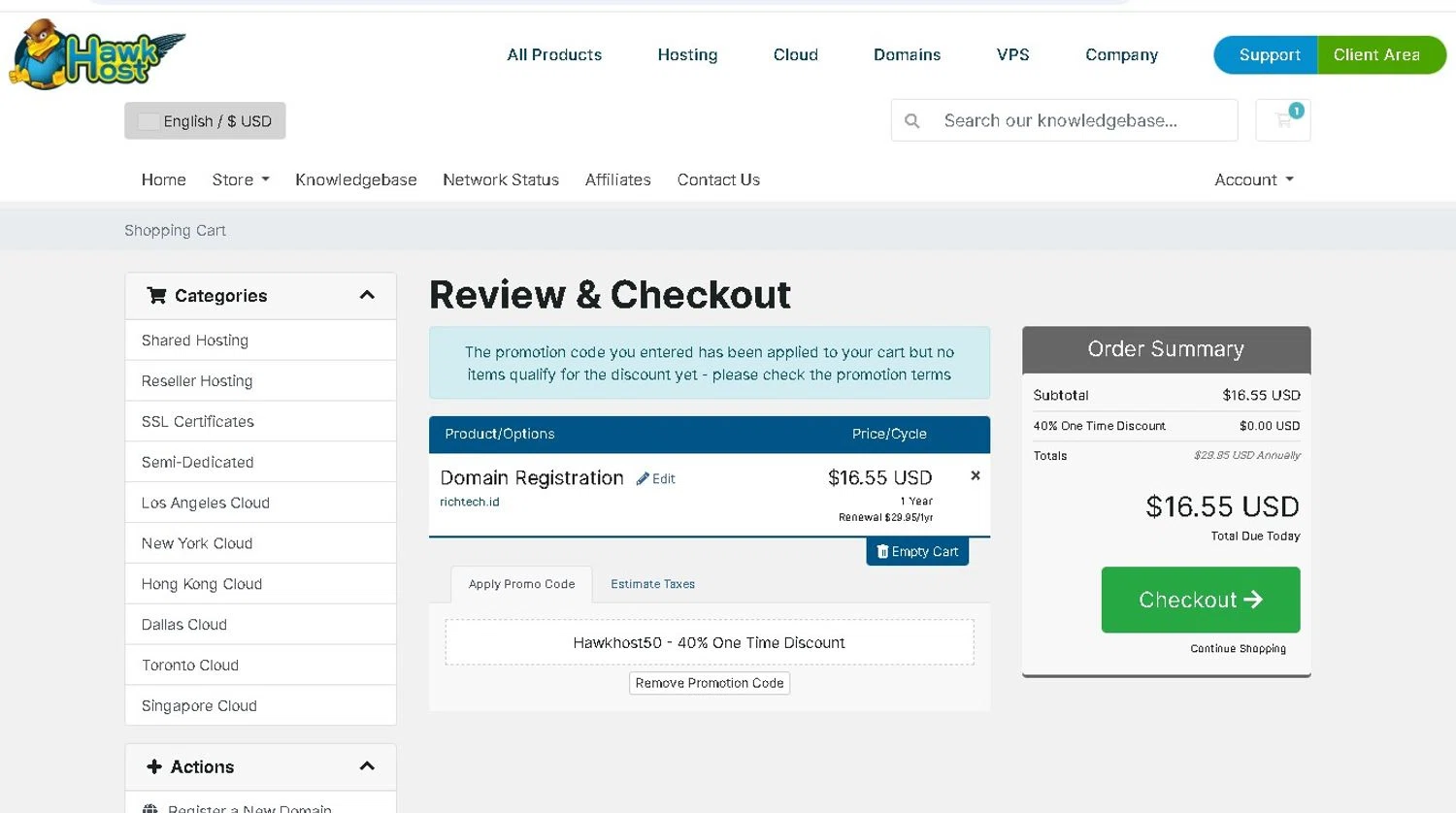The image size is (1456, 813).
Task: Click the Renewal $29.95/1yr text
Action: (885, 517)
